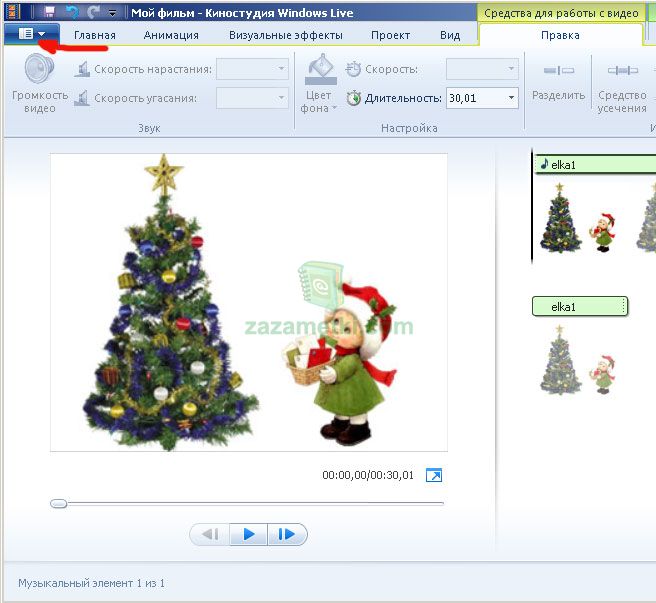Open the Movie Maker application menu button

coord(32,34)
